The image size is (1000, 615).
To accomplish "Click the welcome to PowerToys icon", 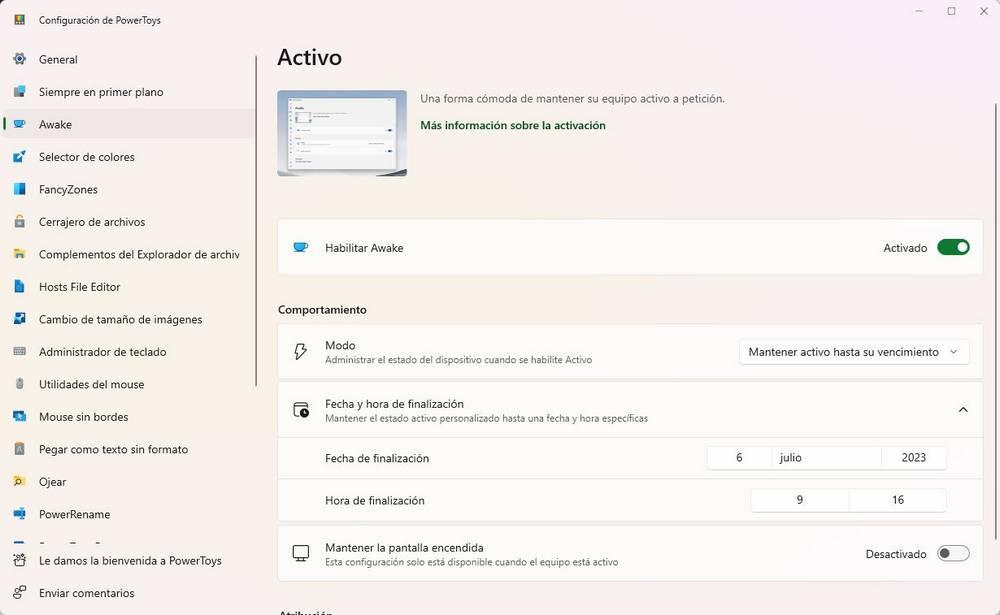I will 20,561.
